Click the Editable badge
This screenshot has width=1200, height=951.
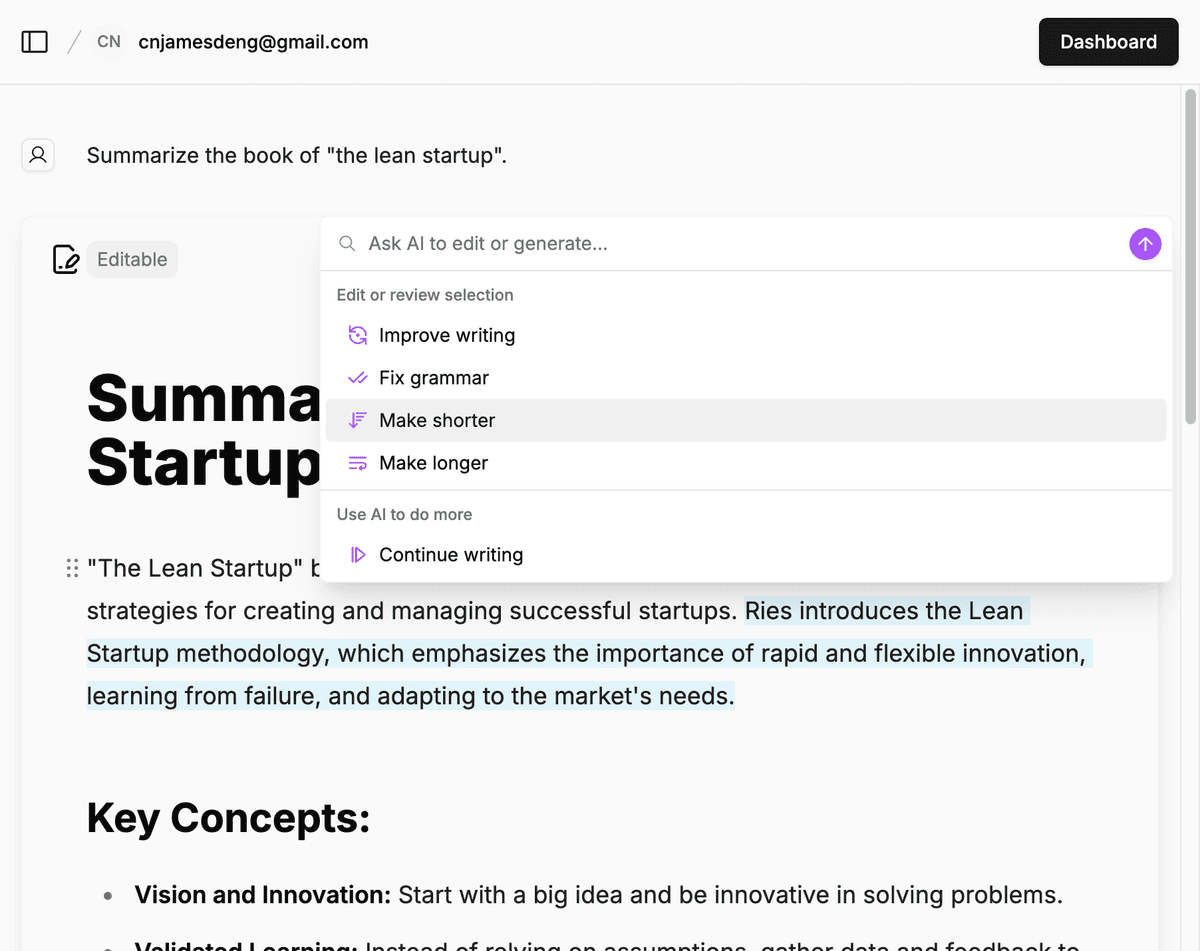(132, 259)
